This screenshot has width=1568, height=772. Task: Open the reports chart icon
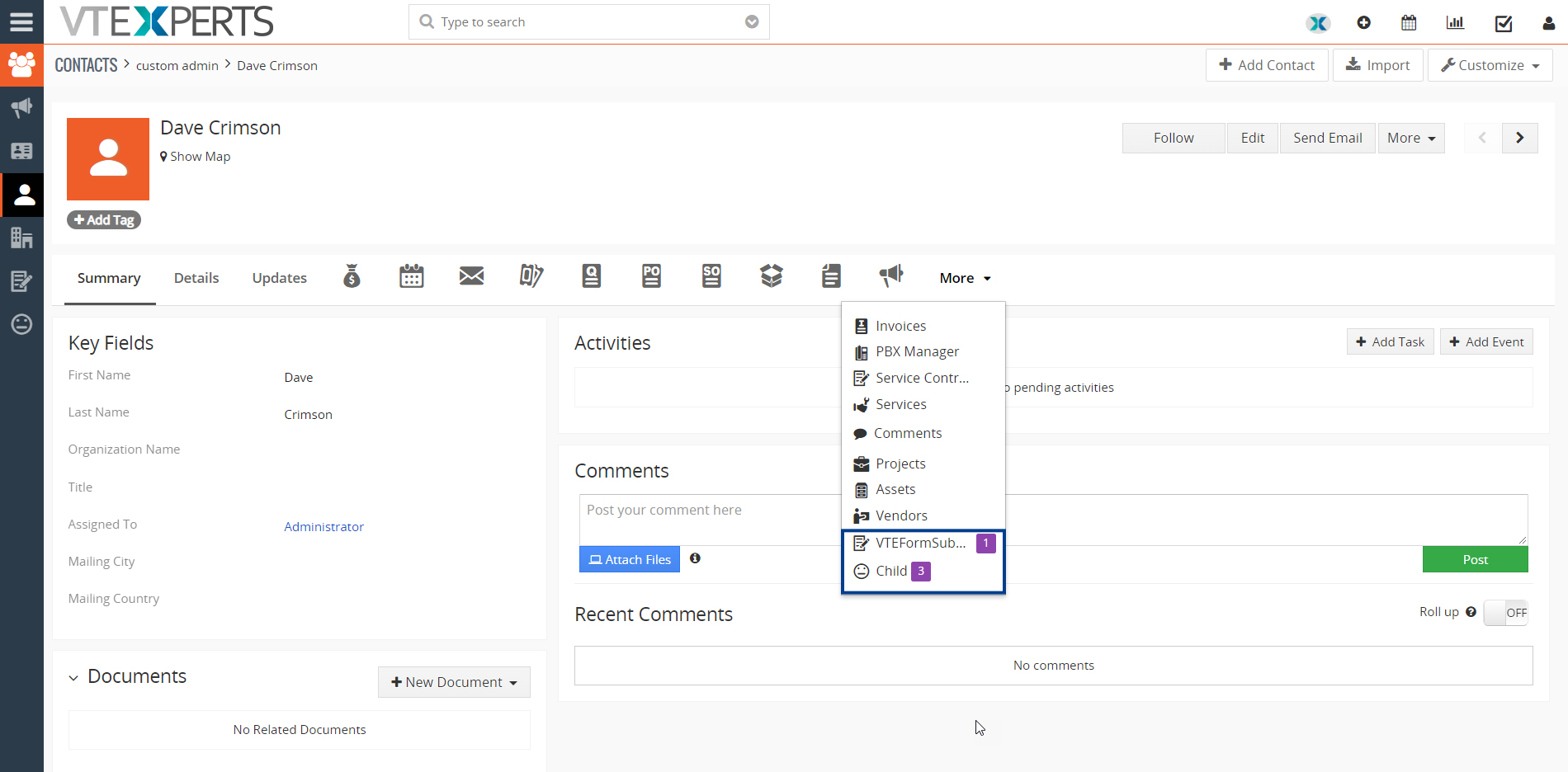[1455, 23]
